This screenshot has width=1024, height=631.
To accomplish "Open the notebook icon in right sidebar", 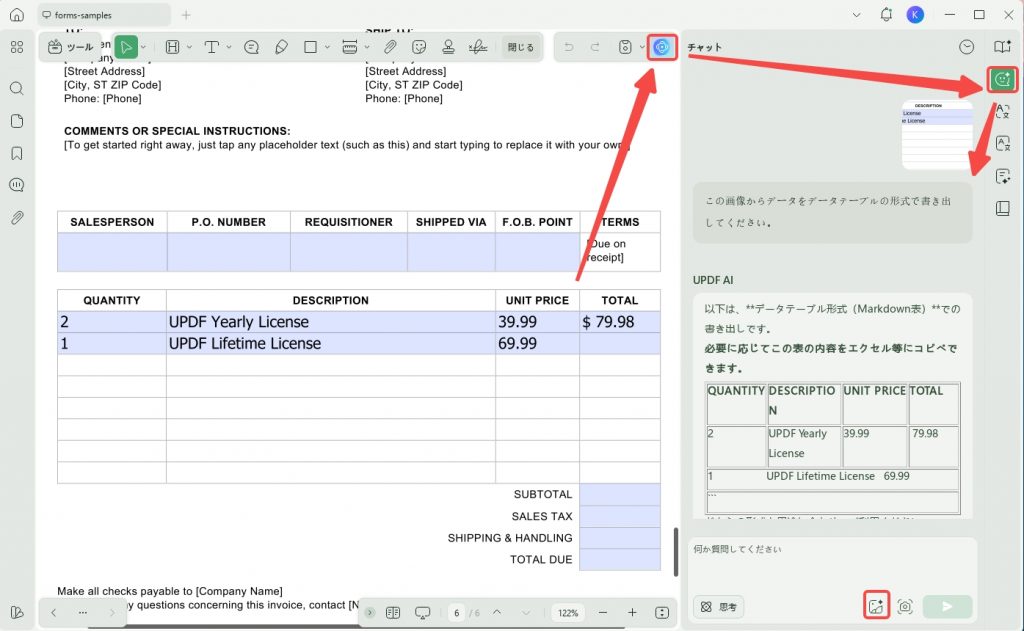I will [x=1003, y=208].
